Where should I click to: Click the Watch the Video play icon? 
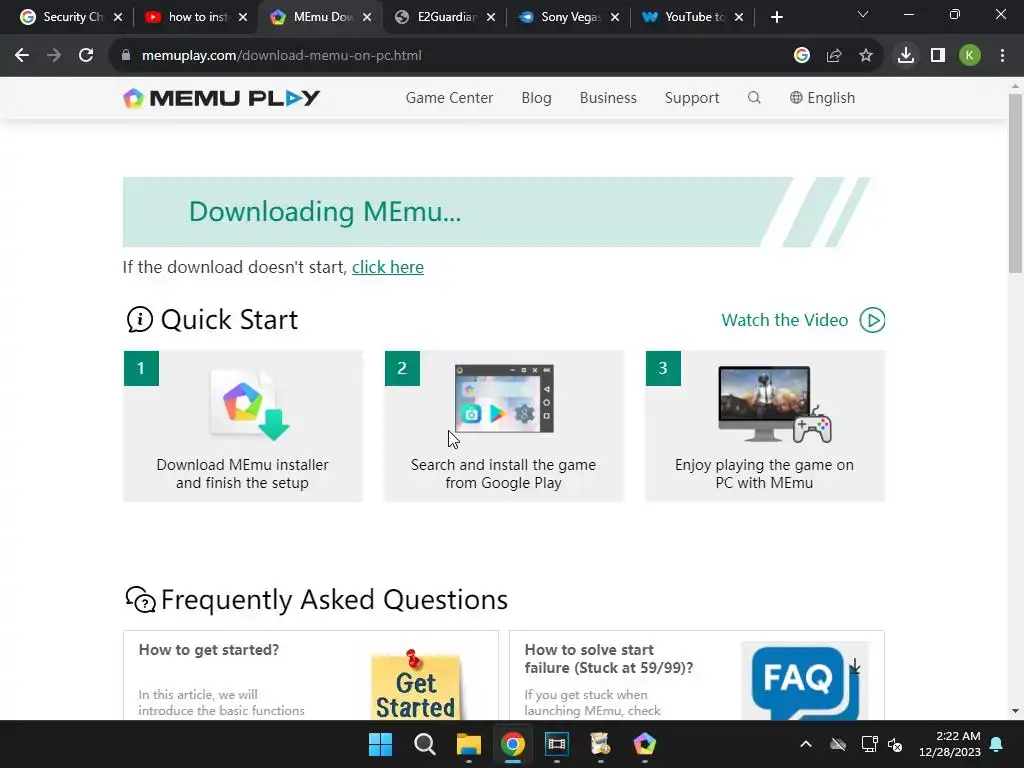pos(872,320)
